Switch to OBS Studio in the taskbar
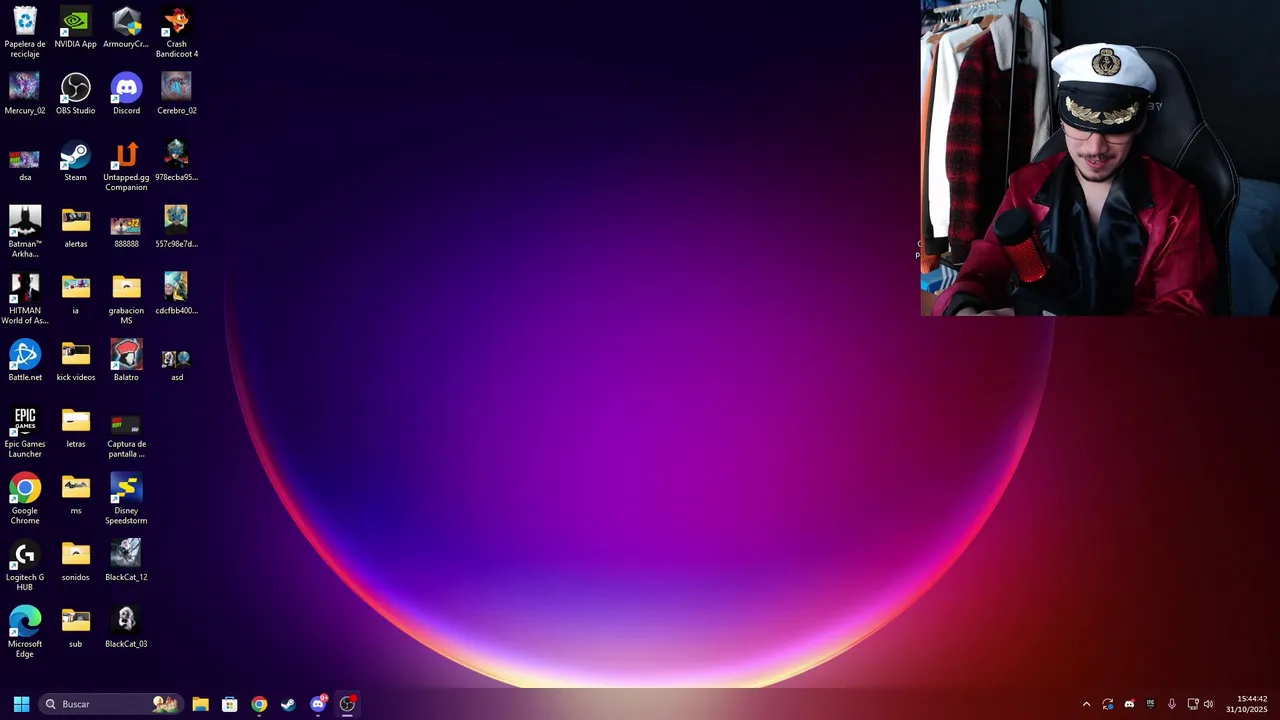This screenshot has height=720, width=1280. click(x=347, y=704)
